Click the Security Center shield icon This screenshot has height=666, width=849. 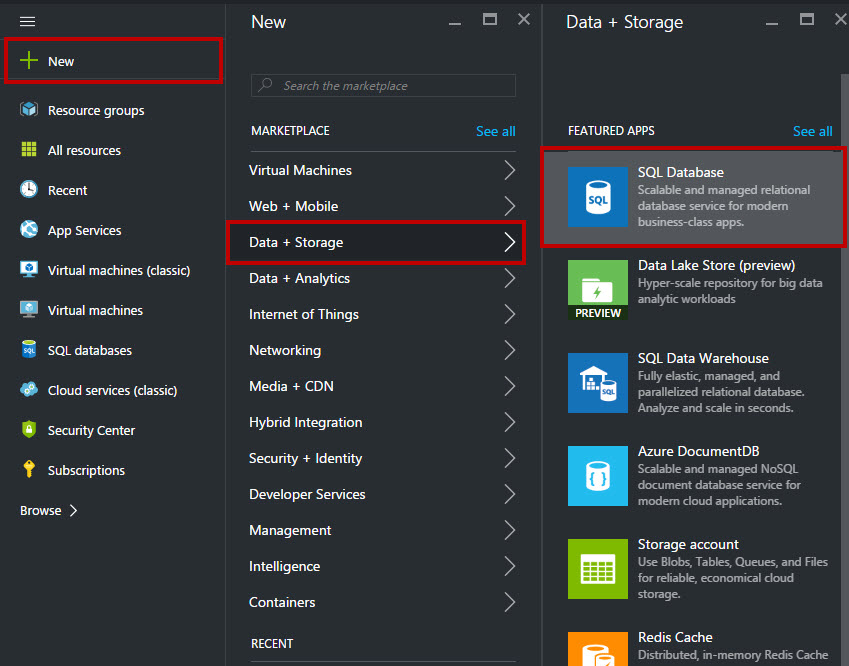tap(29, 430)
